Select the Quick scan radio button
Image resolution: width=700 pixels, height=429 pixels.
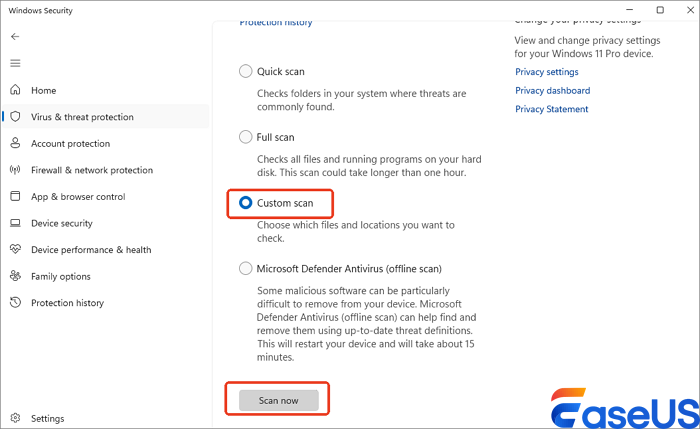pyautogui.click(x=246, y=71)
